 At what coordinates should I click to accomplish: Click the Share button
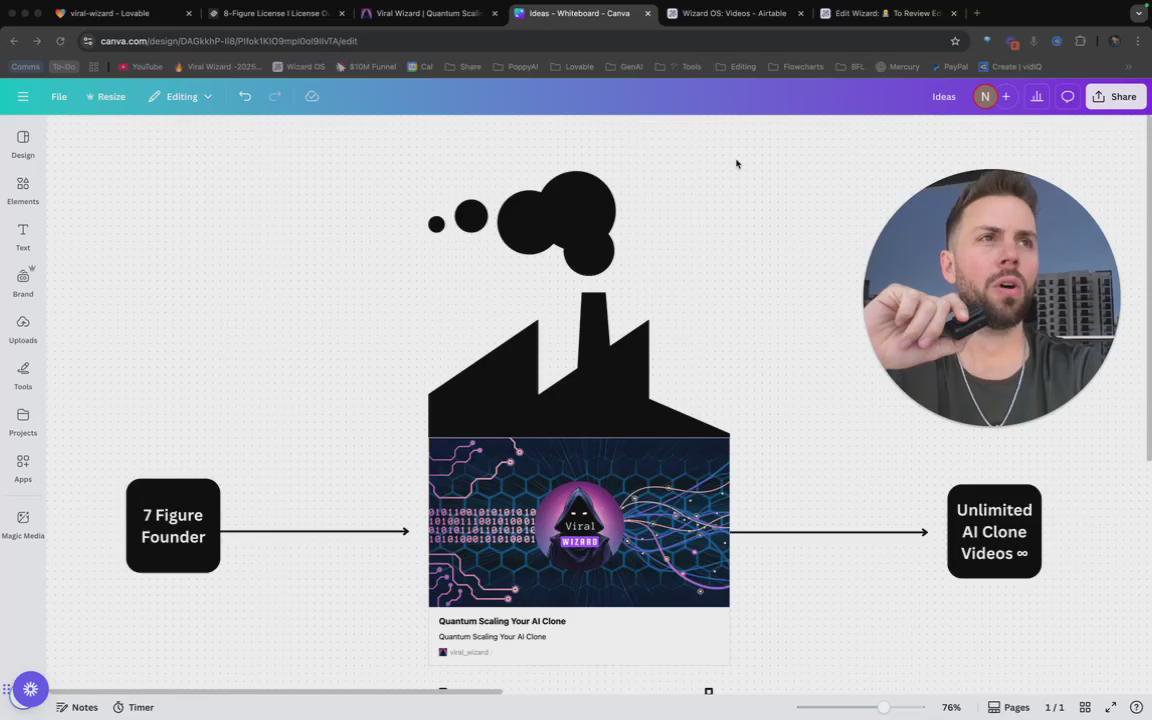click(x=1115, y=96)
